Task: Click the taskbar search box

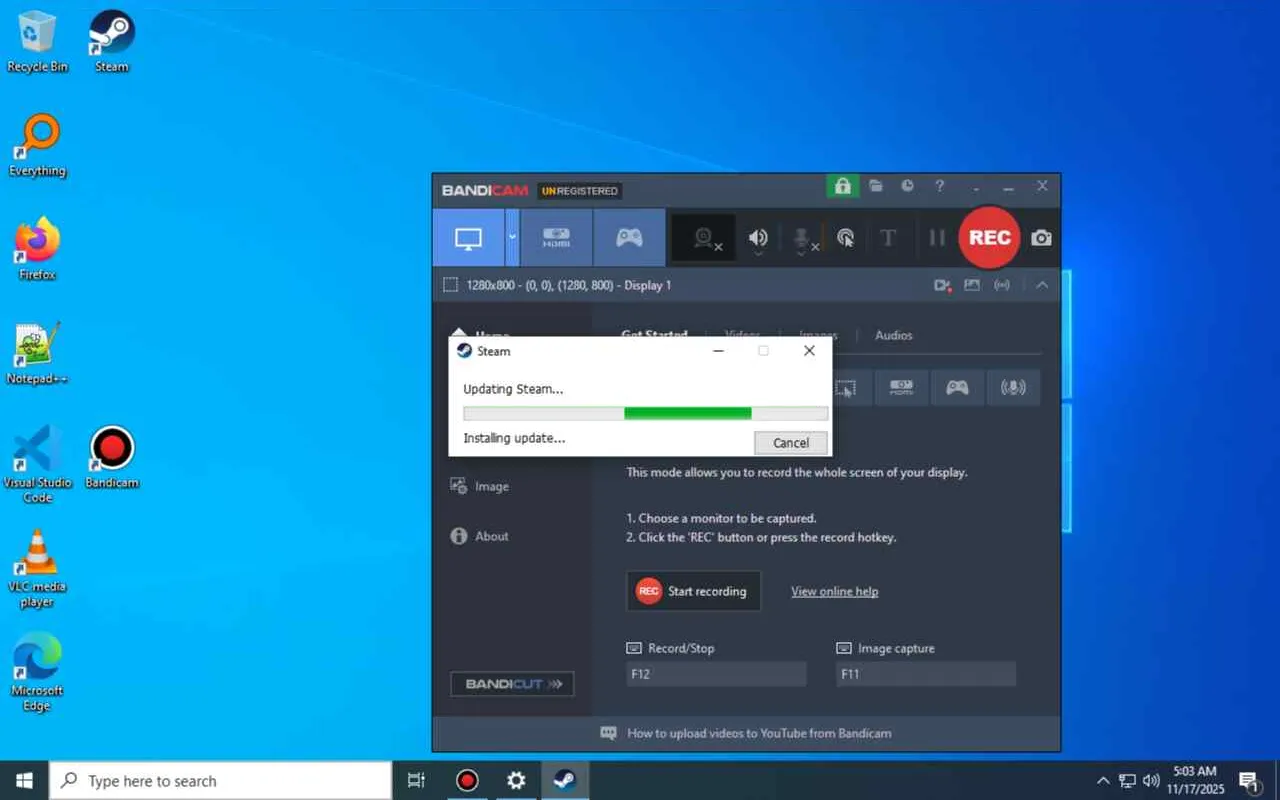Action: [x=220, y=781]
